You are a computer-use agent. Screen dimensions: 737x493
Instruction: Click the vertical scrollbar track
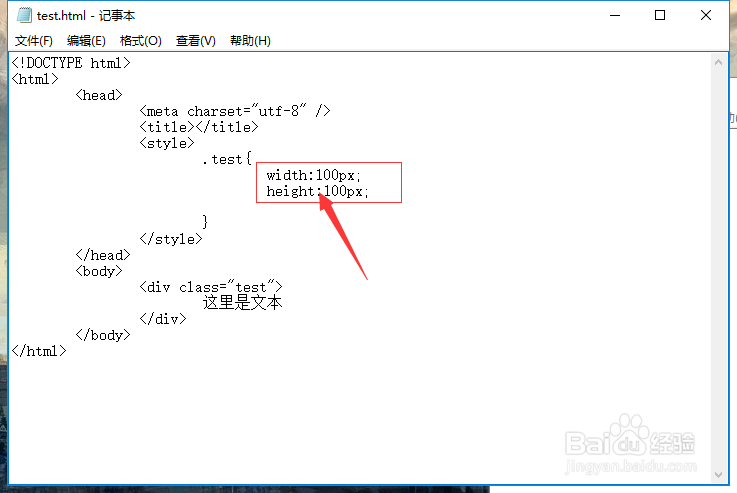pos(718,268)
